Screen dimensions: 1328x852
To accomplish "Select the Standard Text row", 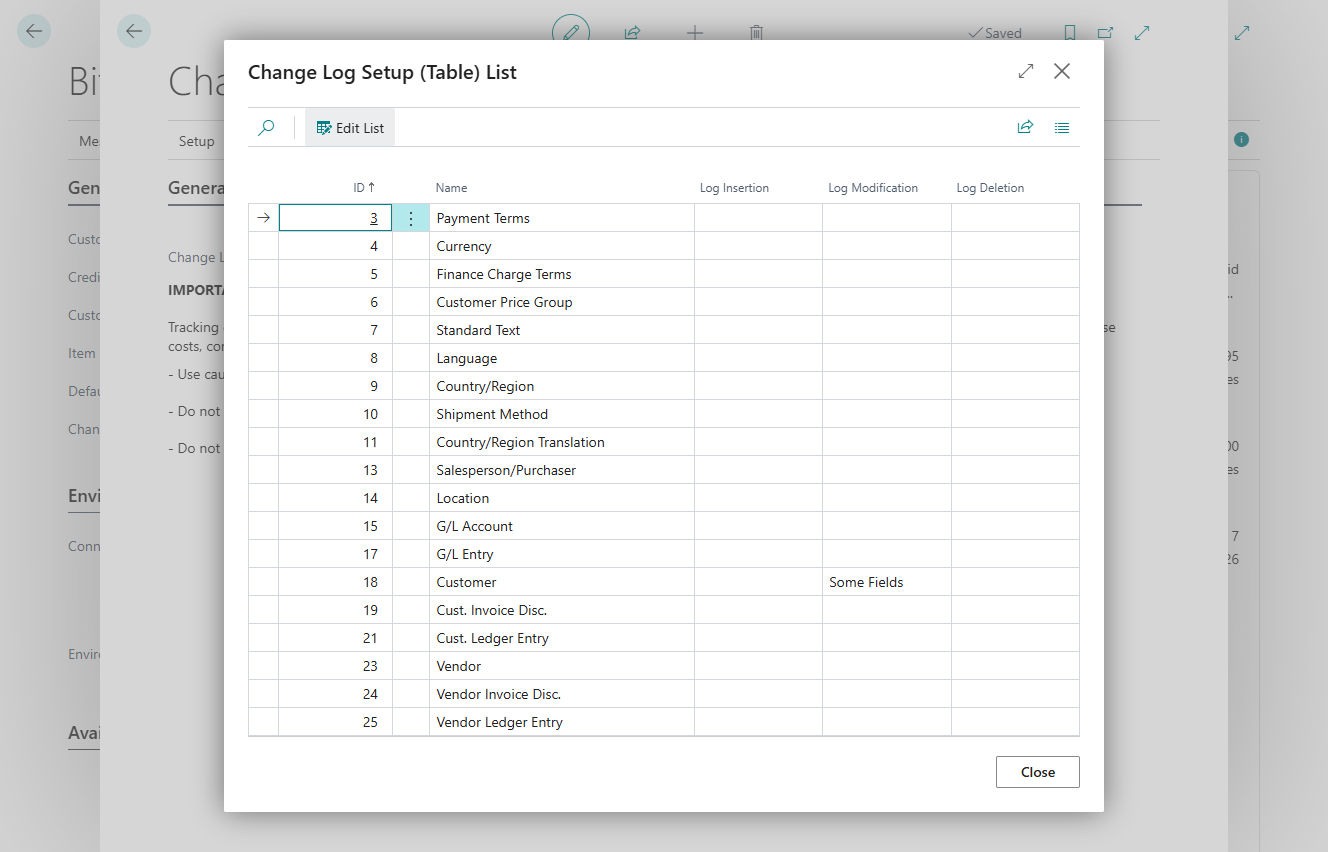I will [664, 330].
